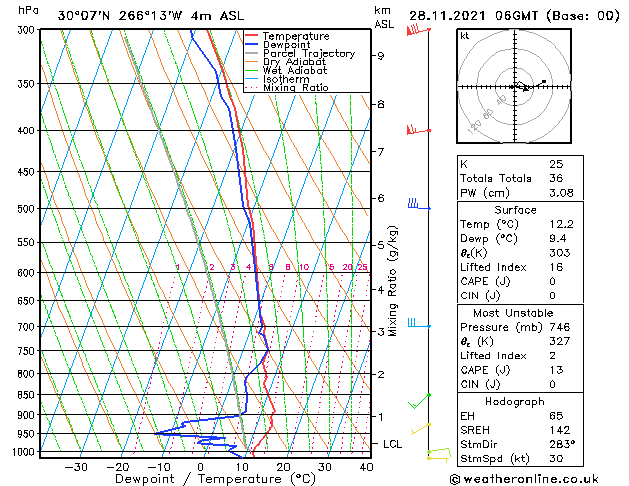629x486 pixels.
Task: Click the light blue wind barb at 700 hPa
Action: (419, 323)
